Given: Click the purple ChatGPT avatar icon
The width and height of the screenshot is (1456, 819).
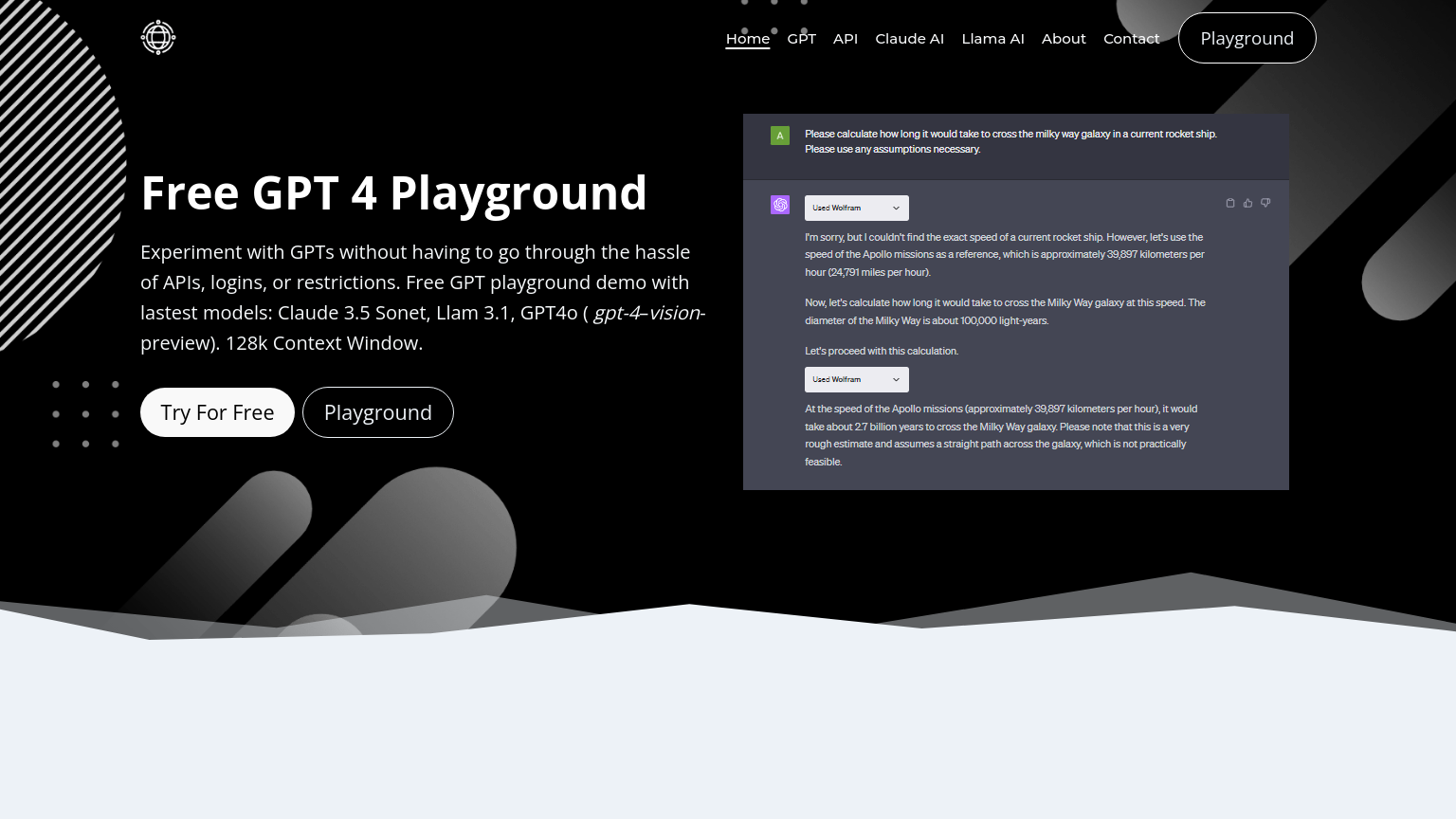Looking at the screenshot, I should pyautogui.click(x=780, y=205).
